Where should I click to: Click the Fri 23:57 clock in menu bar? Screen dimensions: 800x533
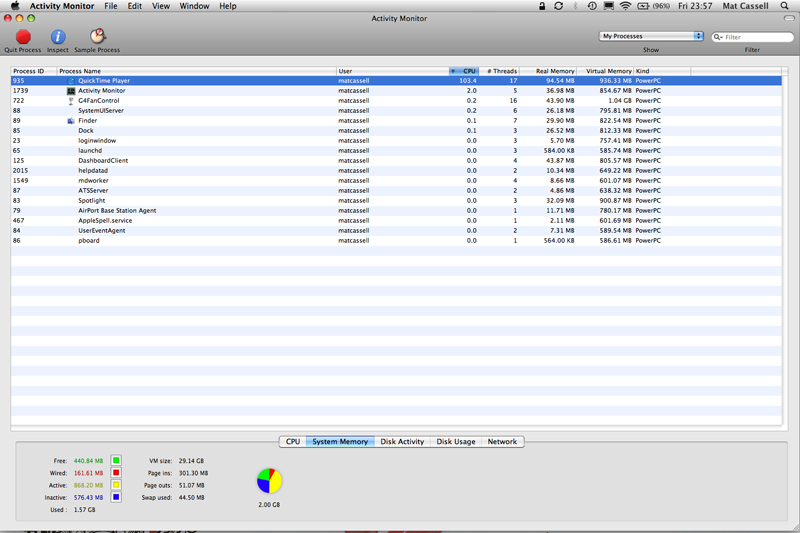695,6
